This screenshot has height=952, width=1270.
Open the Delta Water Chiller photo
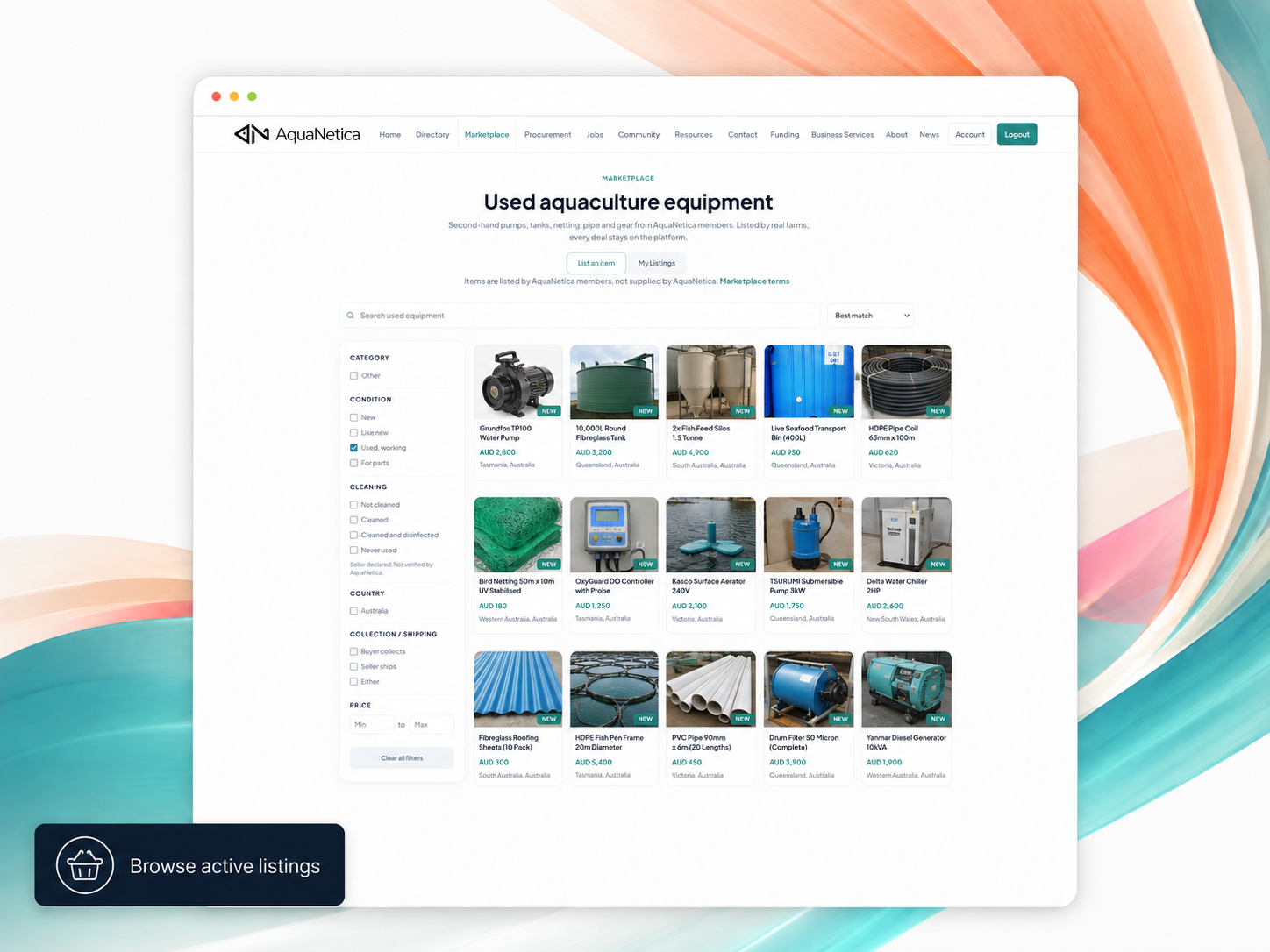pos(906,535)
